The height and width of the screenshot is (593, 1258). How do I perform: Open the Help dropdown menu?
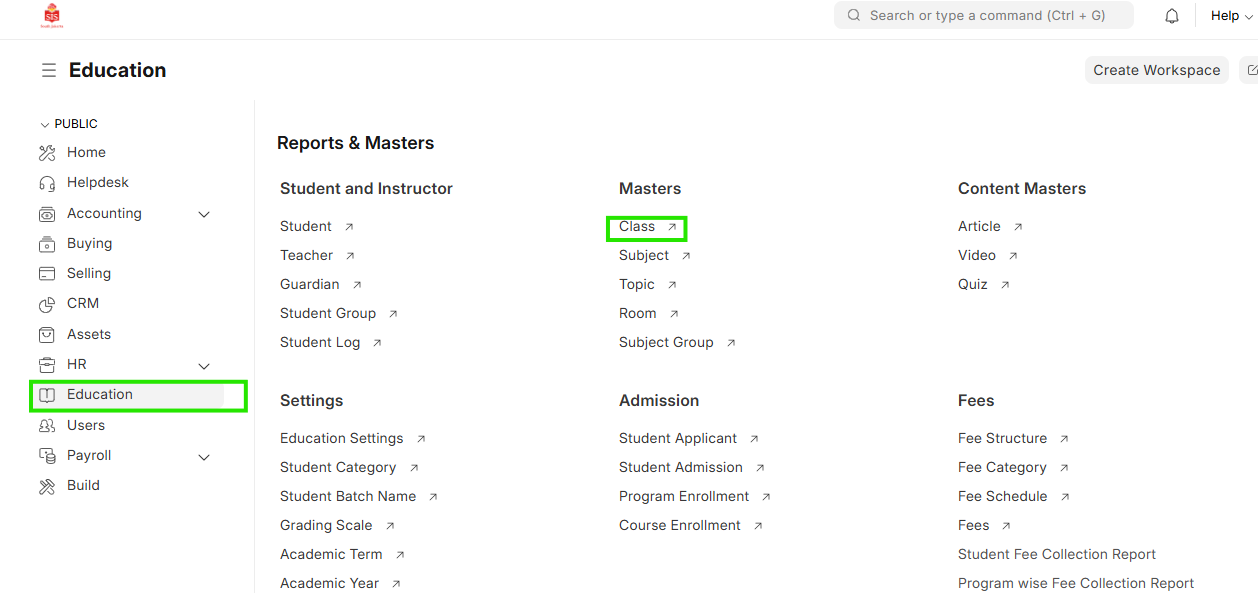[x=1231, y=16]
